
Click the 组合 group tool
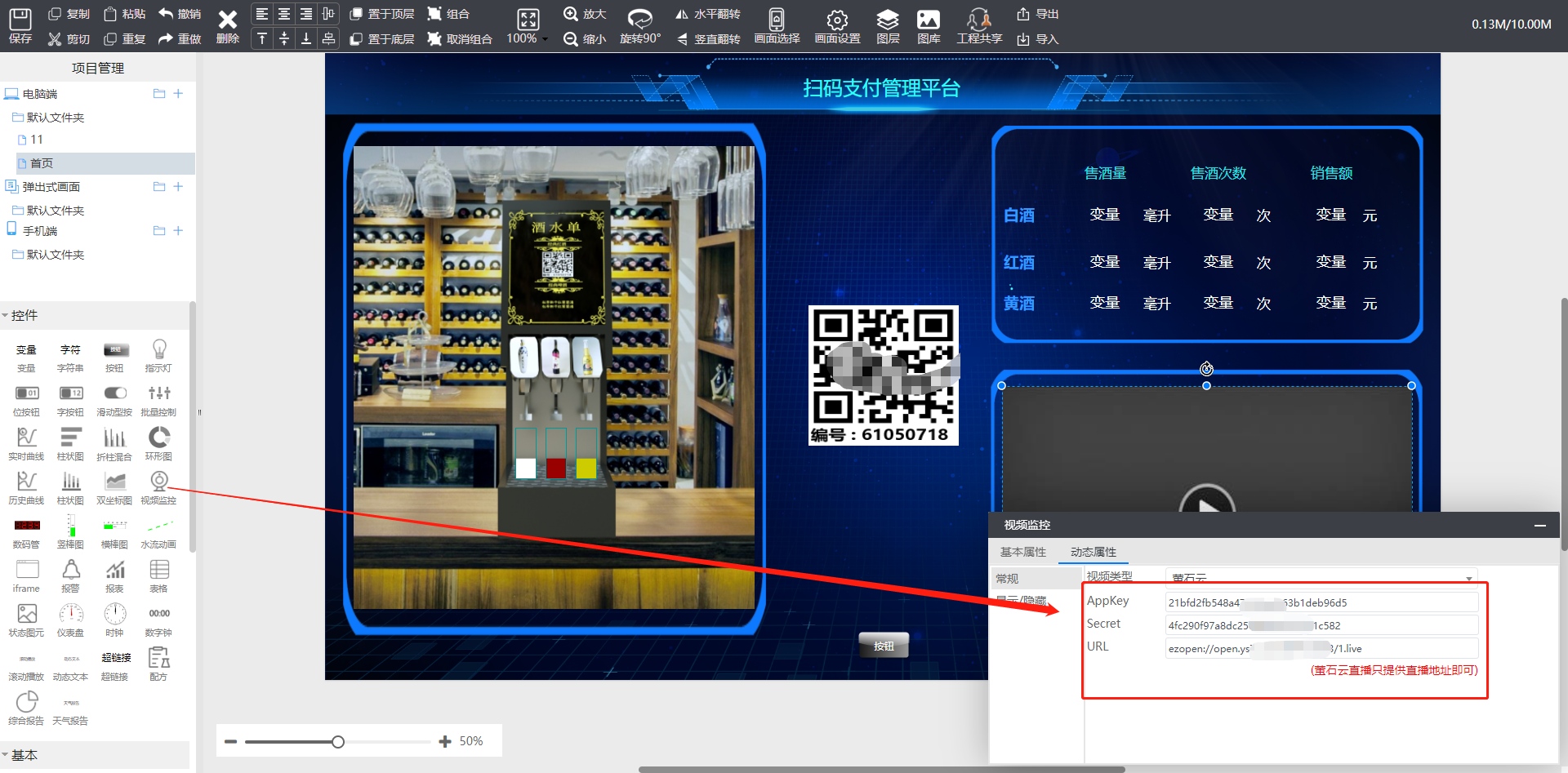448,14
